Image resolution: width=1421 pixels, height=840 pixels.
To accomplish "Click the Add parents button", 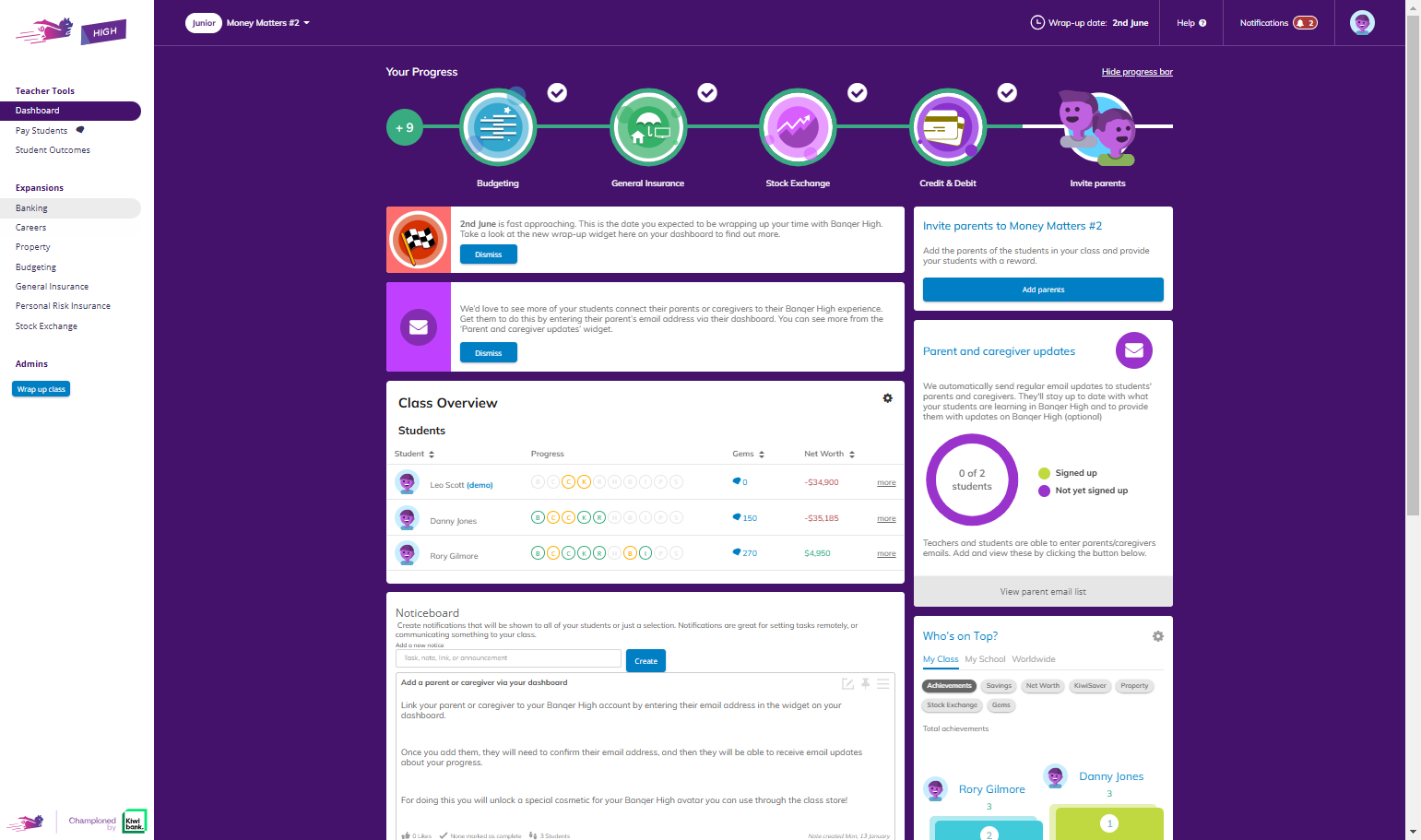I will pos(1043,290).
